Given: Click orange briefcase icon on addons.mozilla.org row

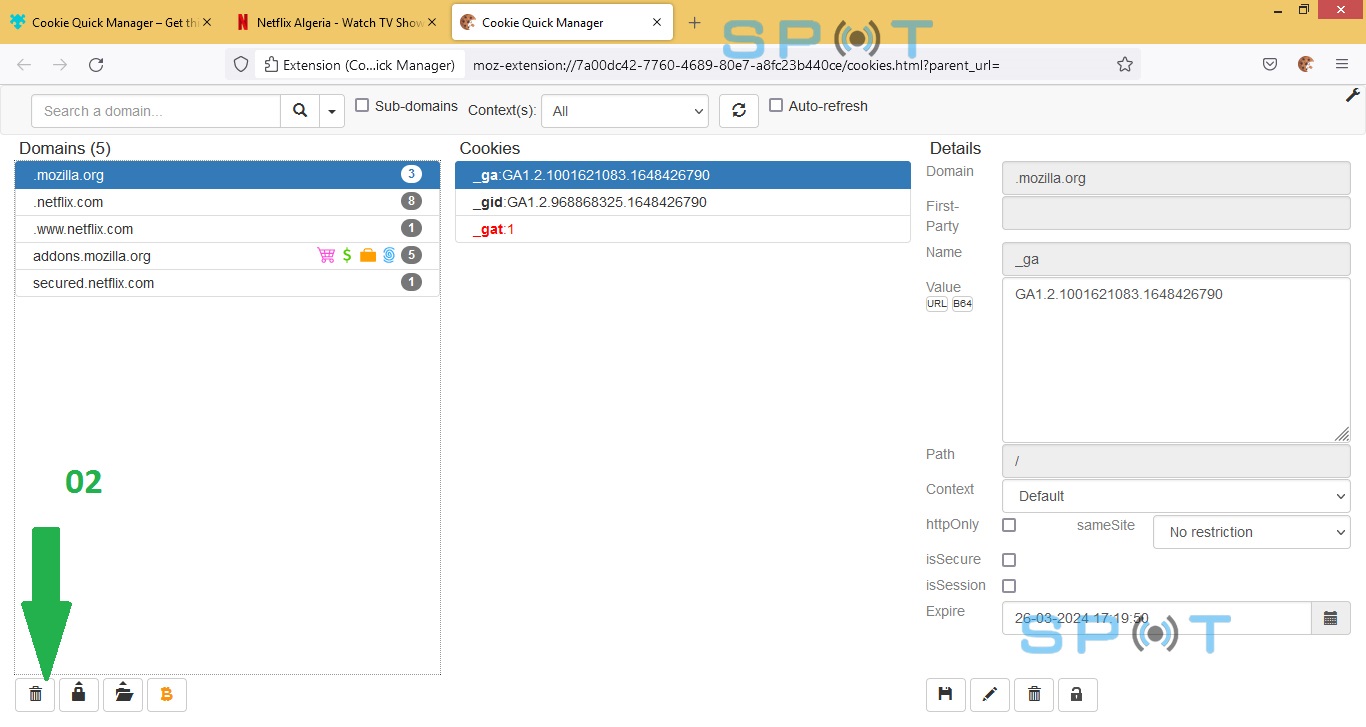Looking at the screenshot, I should pyautogui.click(x=368, y=256).
